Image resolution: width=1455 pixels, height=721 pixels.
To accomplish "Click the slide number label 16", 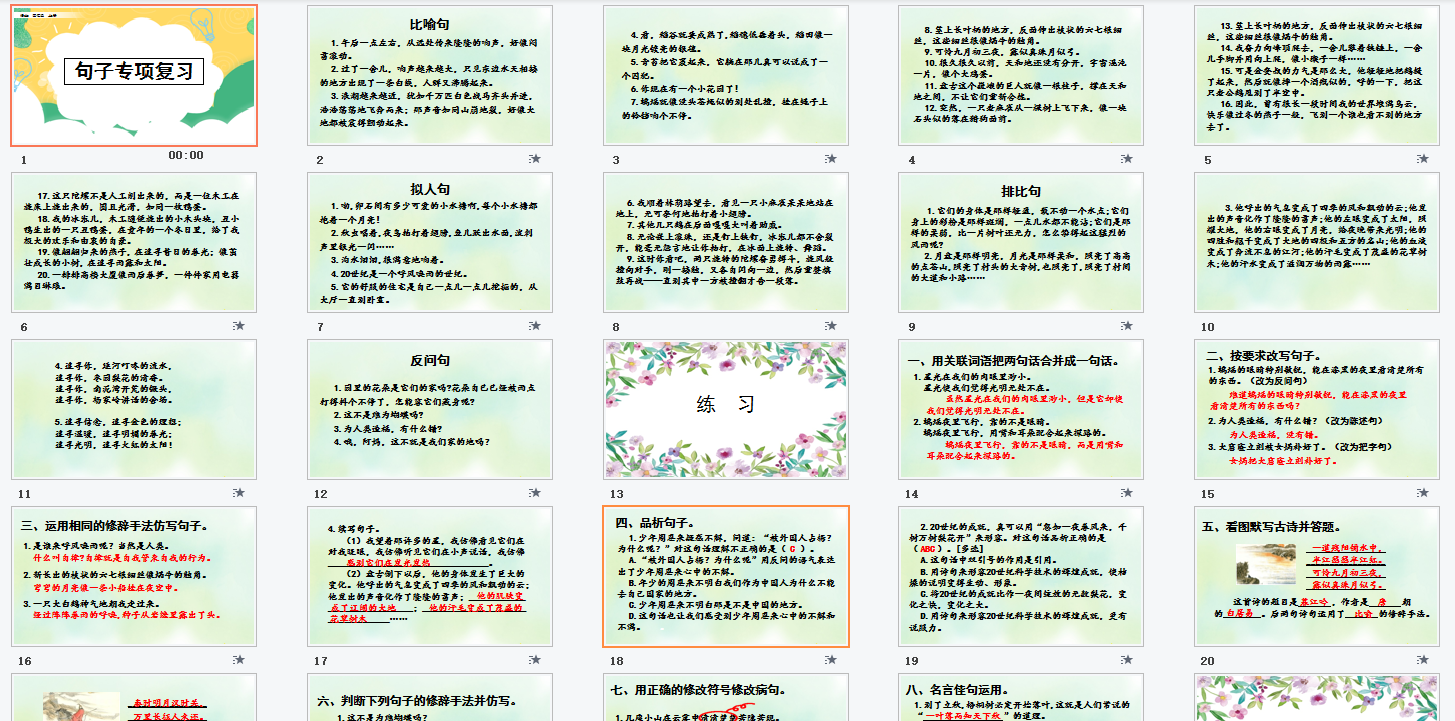I will click(25, 661).
